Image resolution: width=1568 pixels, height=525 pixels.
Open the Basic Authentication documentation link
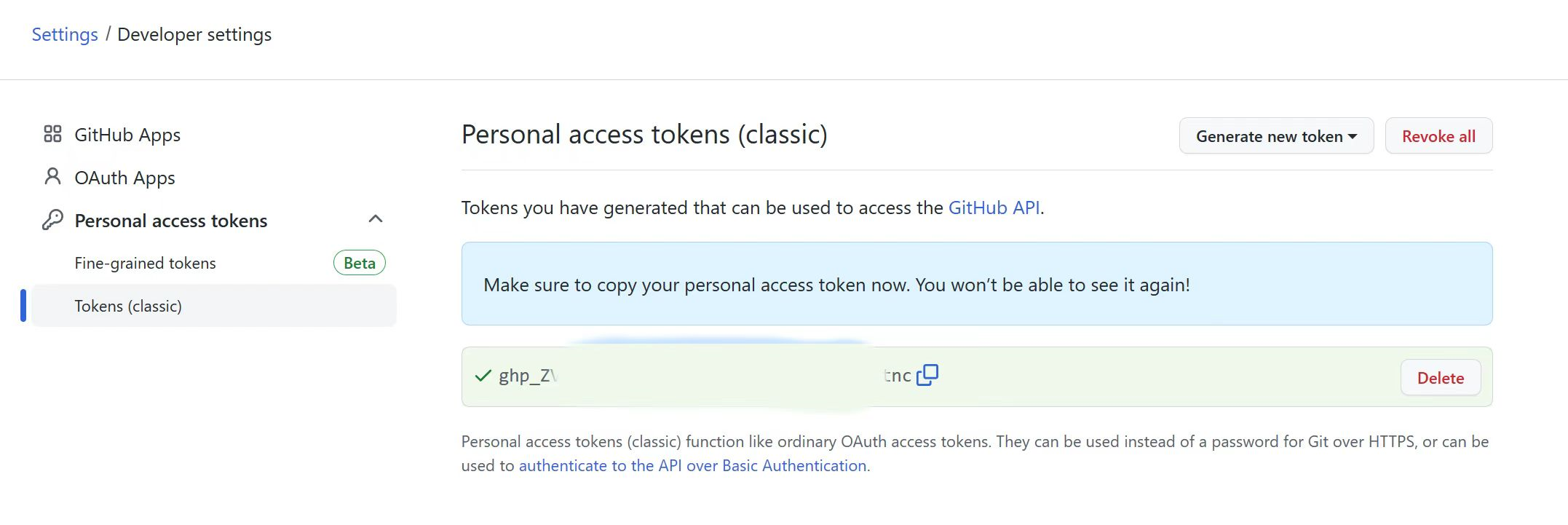[692, 466]
